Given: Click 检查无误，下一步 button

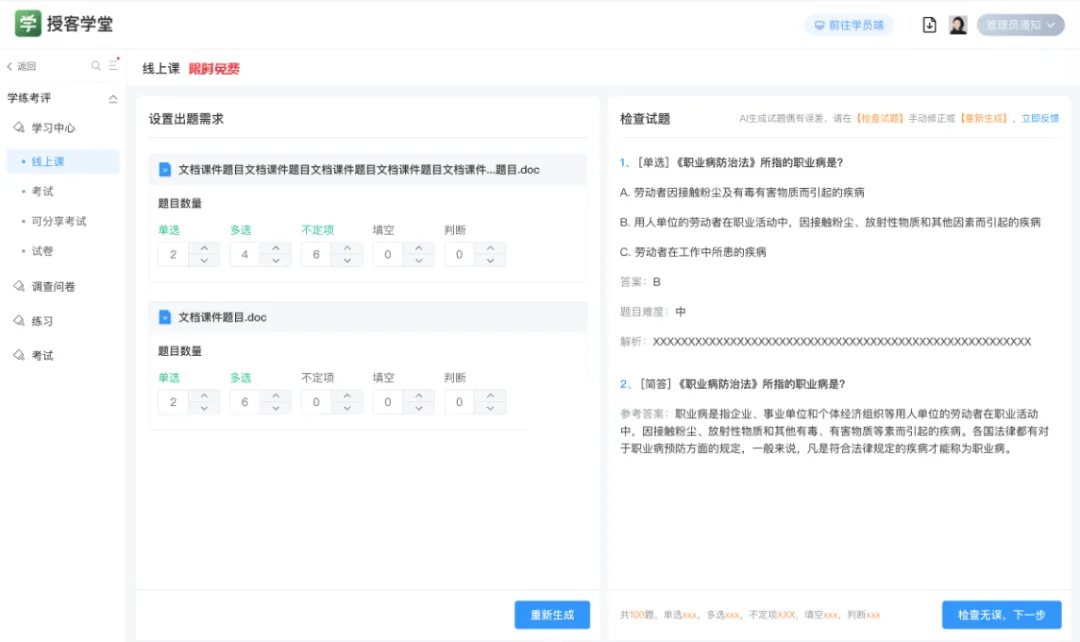Looking at the screenshot, I should pos(1001,615).
